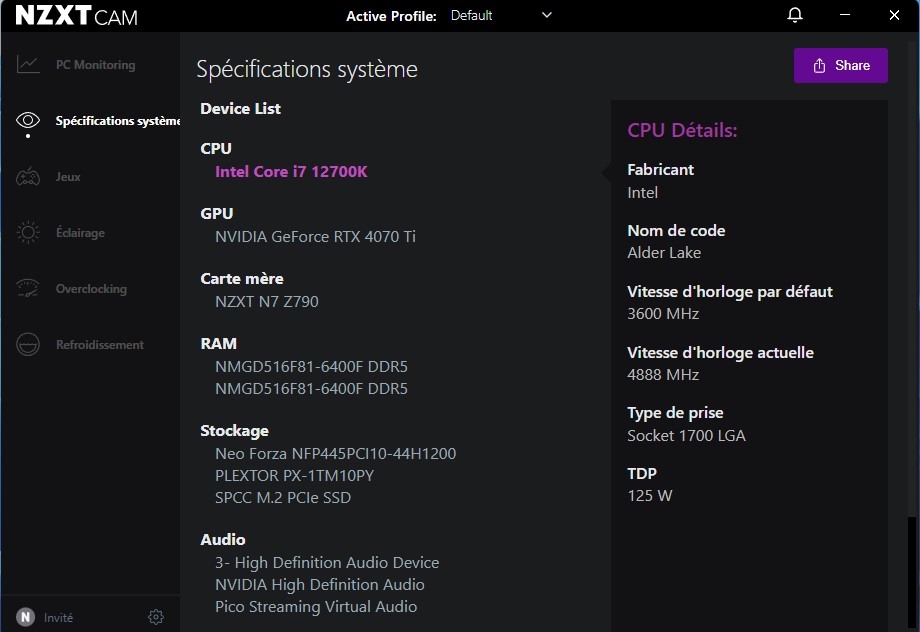Image resolution: width=920 pixels, height=632 pixels.
Task: Go to PC Monitoring section
Action: [x=96, y=65]
